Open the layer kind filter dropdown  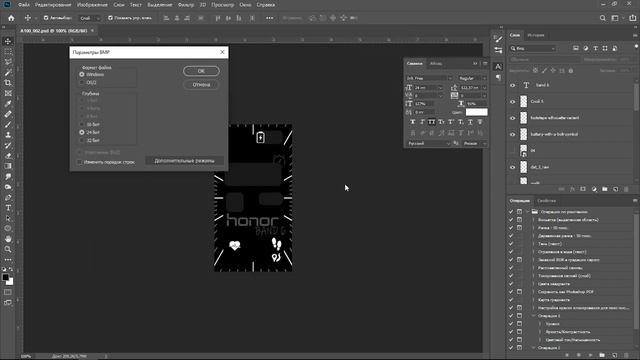coord(533,48)
